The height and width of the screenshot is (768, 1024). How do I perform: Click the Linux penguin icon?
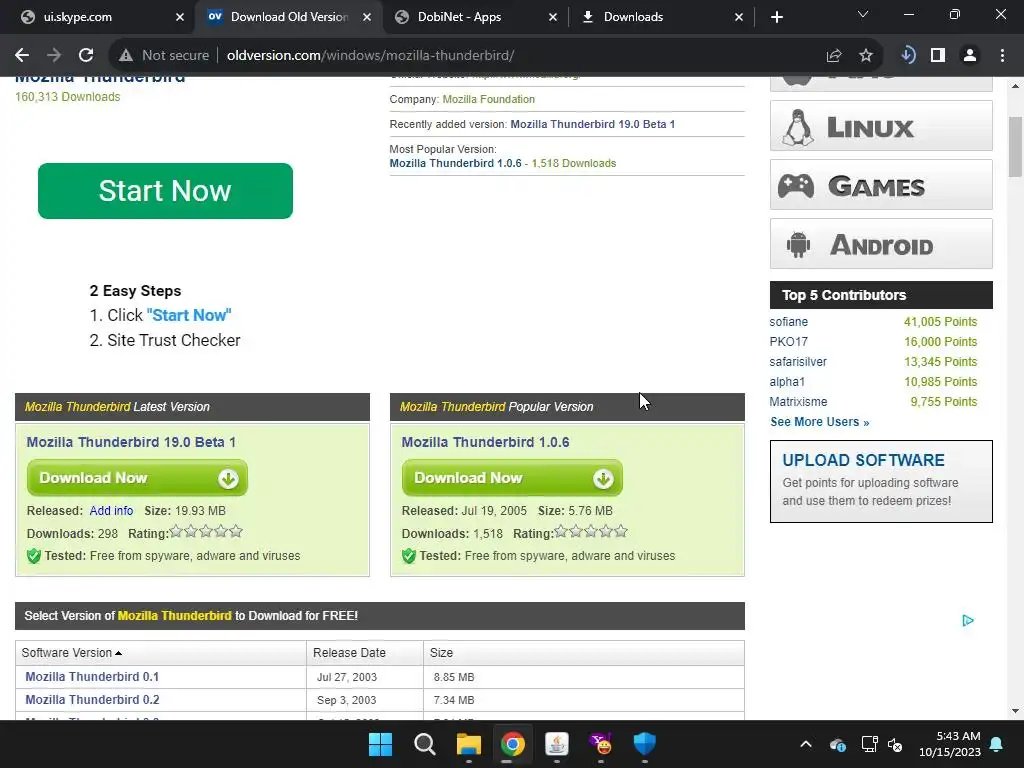point(797,127)
